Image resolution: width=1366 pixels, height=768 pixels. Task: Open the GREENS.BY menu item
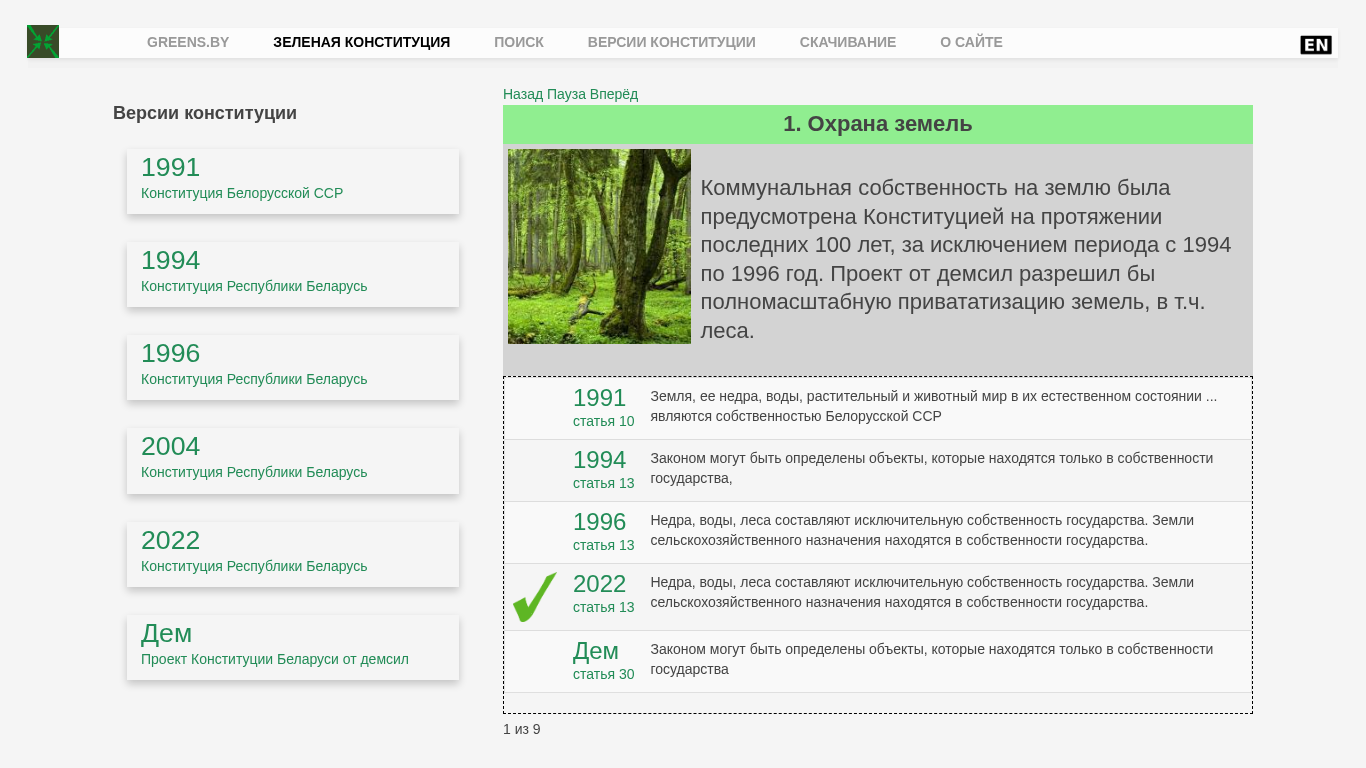(x=188, y=42)
